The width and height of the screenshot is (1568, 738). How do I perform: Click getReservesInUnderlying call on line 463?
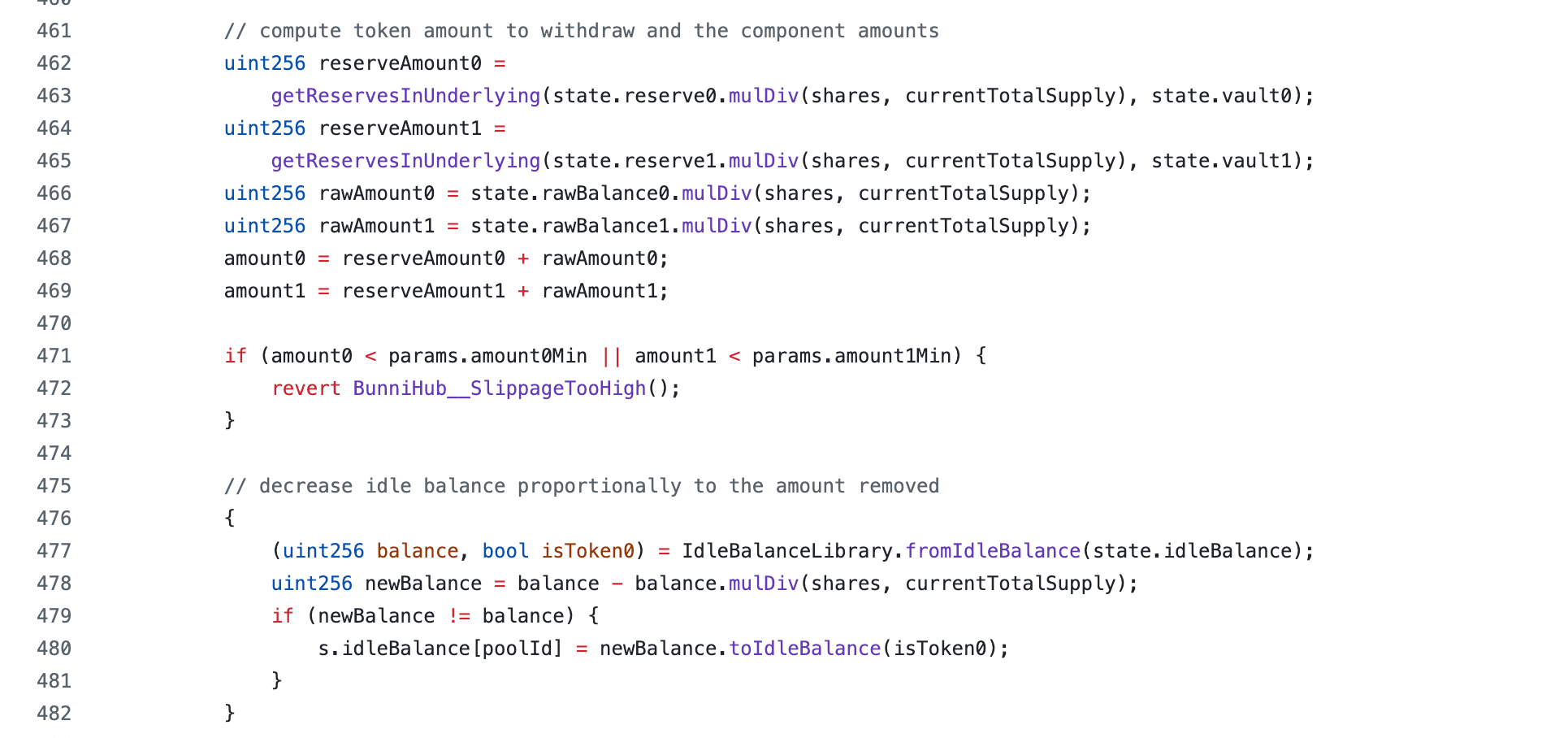tap(405, 96)
